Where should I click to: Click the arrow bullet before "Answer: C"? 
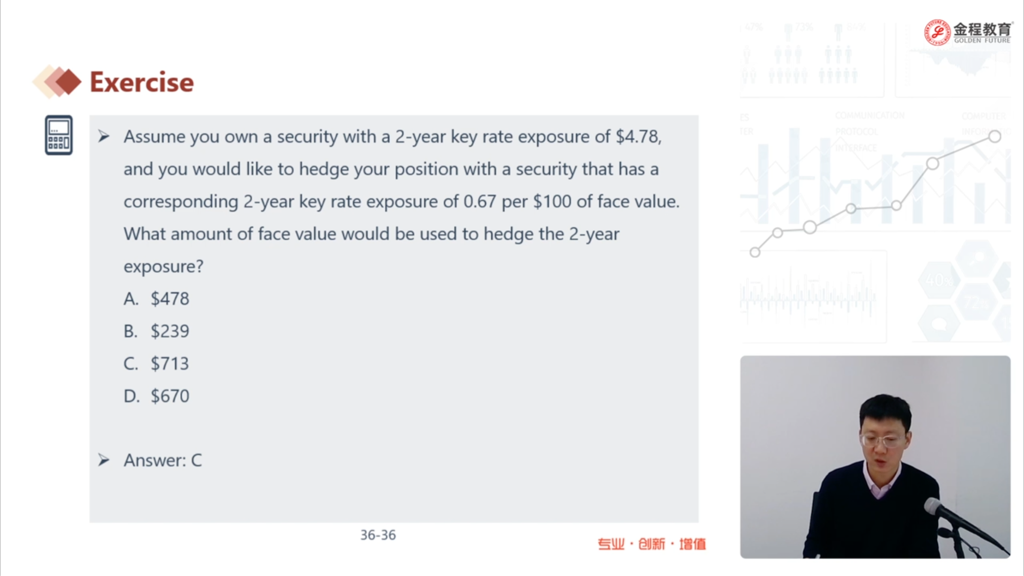point(104,460)
